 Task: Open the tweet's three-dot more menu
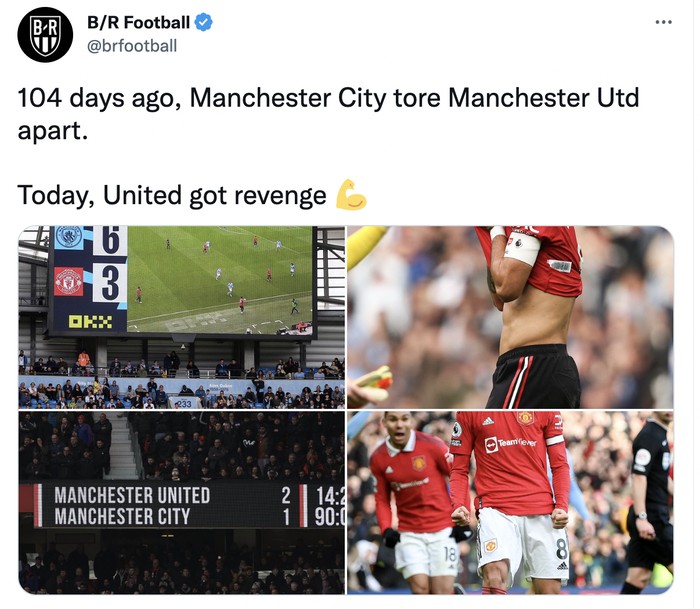[663, 22]
